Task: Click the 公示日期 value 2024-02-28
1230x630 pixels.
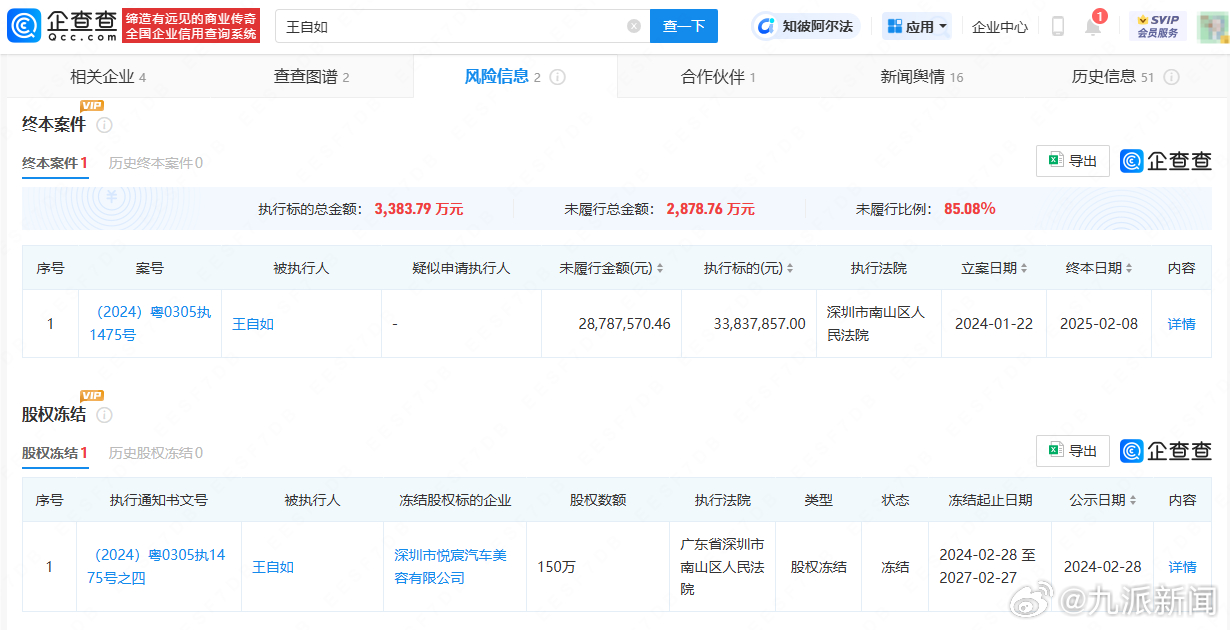Action: (1102, 567)
